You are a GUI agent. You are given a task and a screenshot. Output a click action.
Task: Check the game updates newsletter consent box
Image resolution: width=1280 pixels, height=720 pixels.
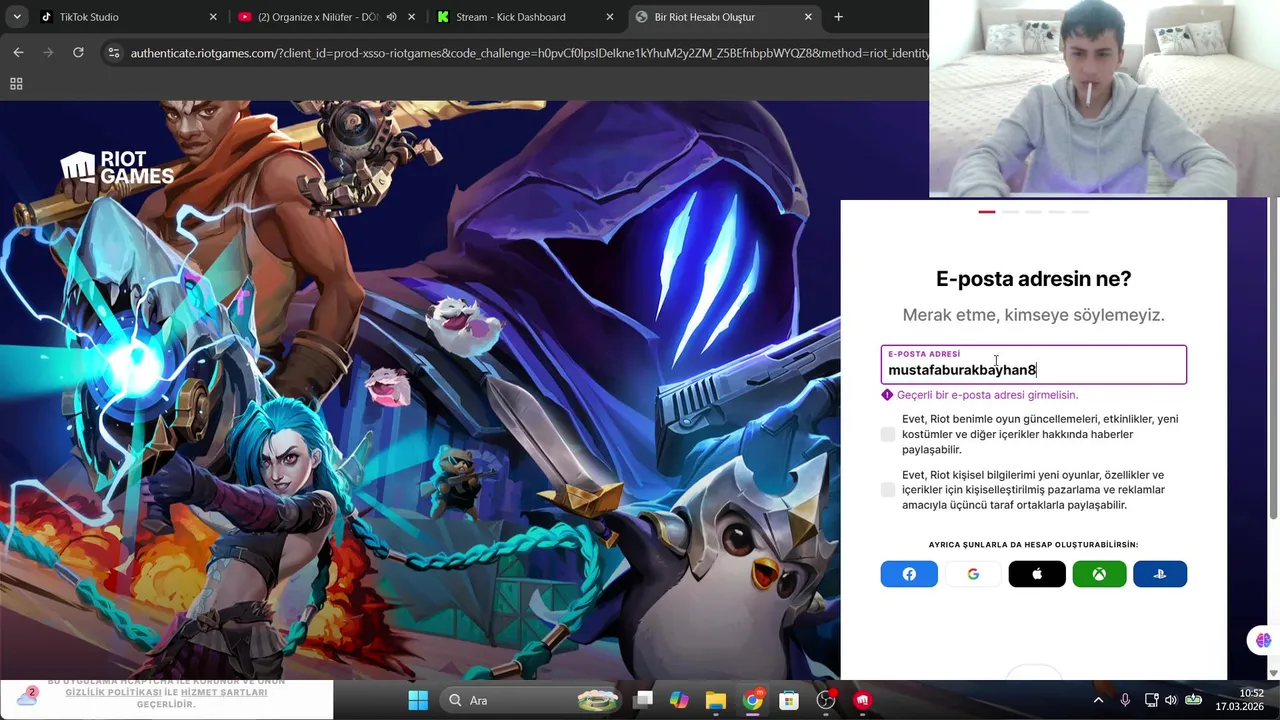pyautogui.click(x=888, y=434)
